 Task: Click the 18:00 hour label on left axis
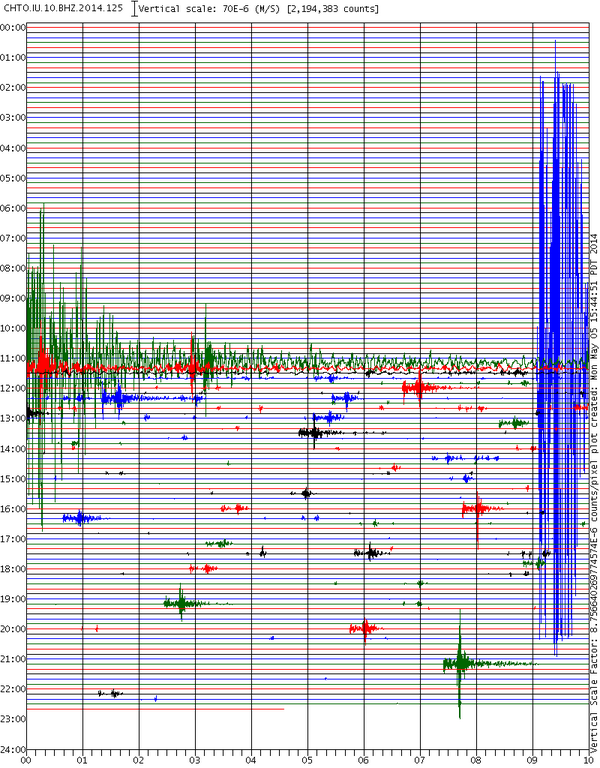[12, 569]
